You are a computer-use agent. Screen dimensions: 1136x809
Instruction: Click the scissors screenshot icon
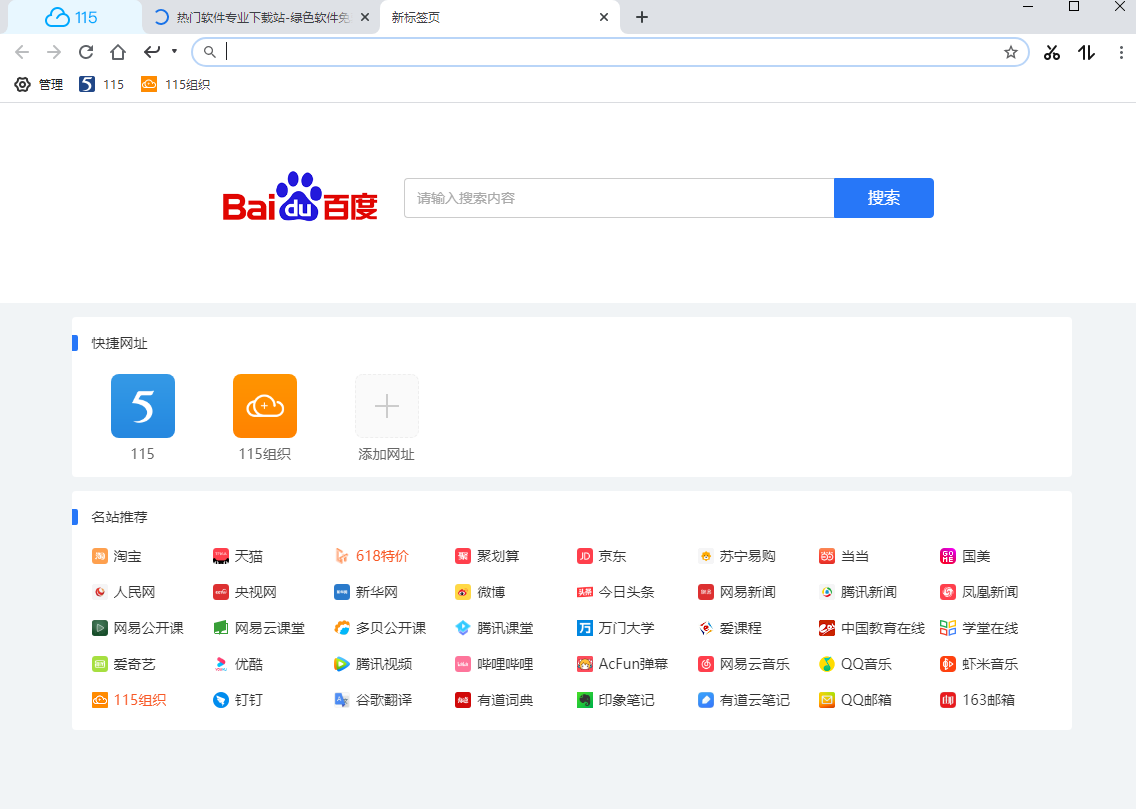1051,52
